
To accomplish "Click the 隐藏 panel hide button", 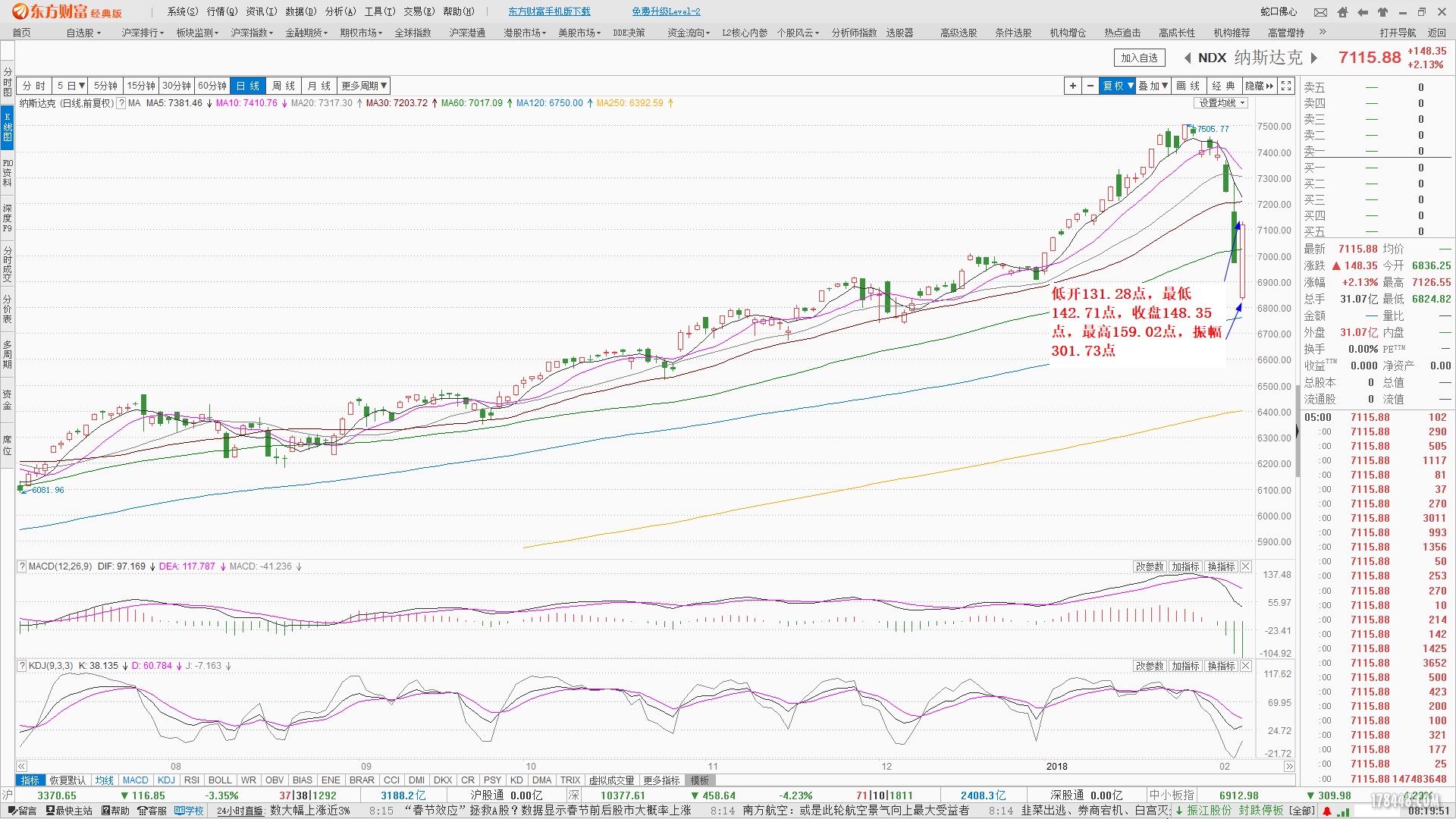I will click(1260, 86).
